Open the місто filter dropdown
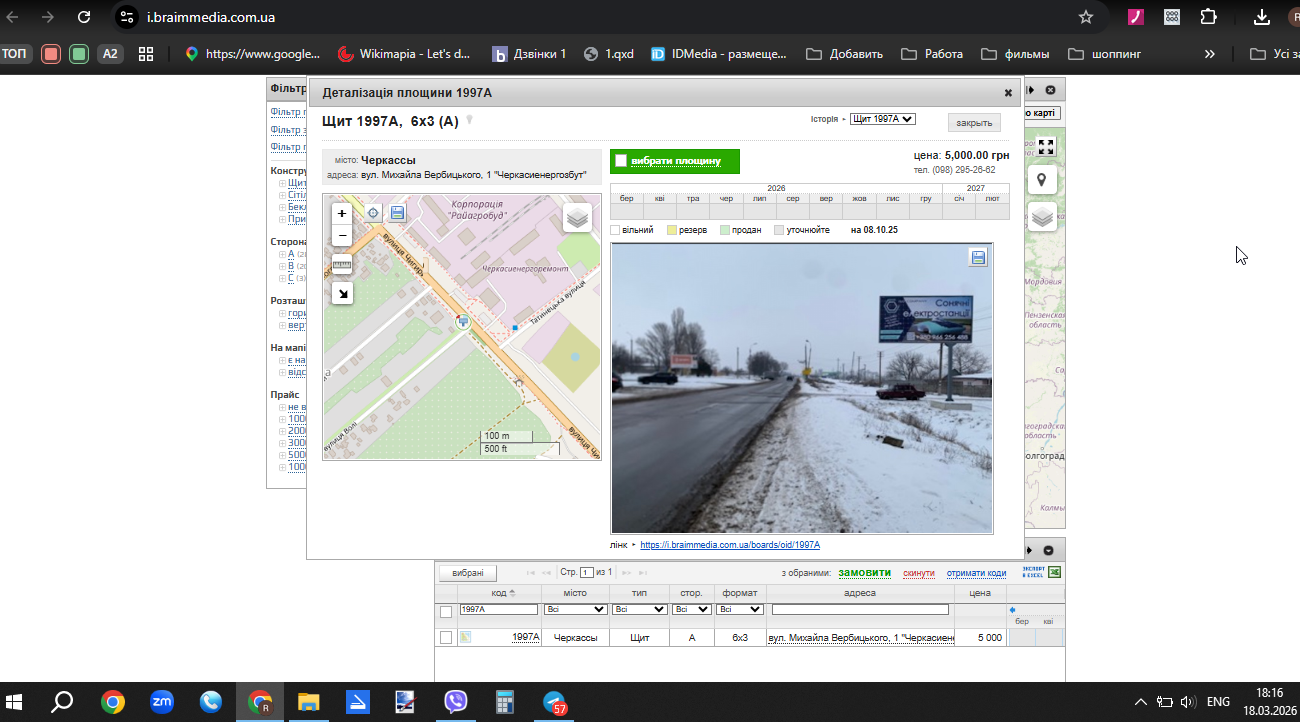1300x722 pixels. pos(575,609)
